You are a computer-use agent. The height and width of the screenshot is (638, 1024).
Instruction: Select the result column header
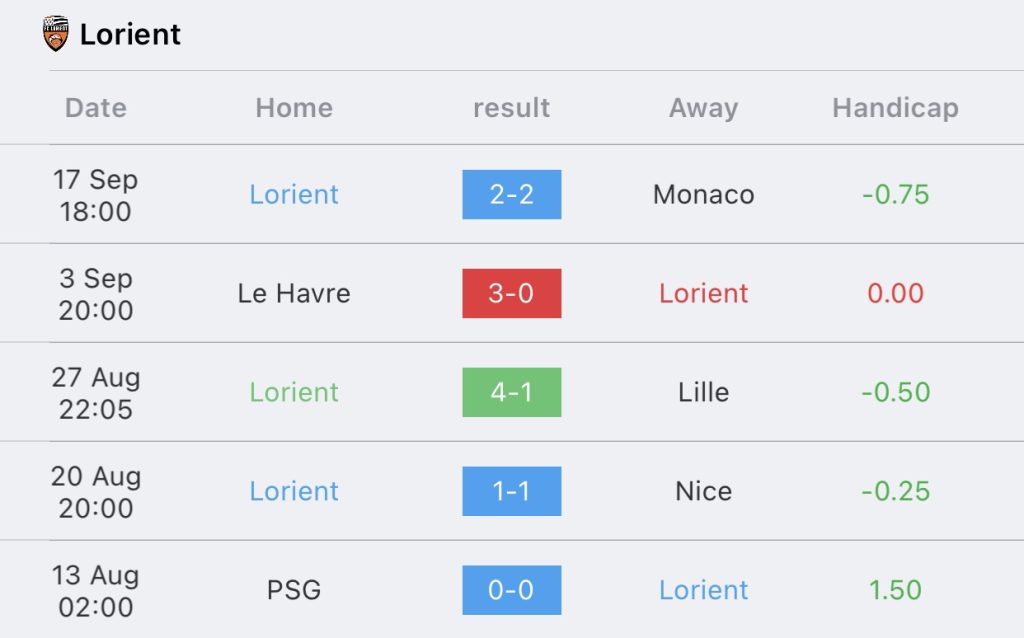511,108
